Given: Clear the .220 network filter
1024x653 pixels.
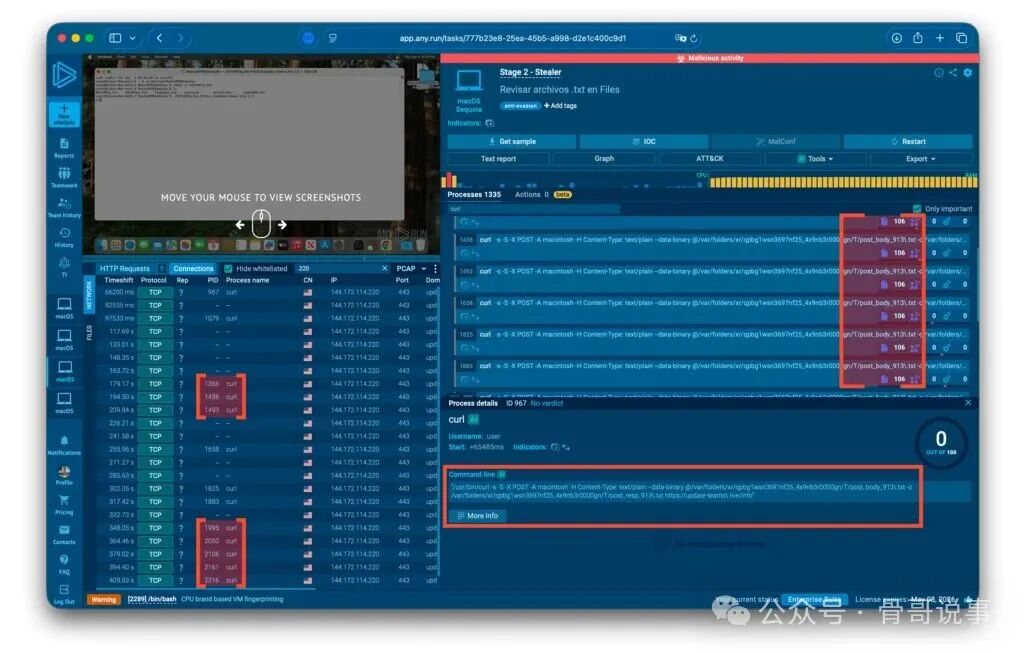Looking at the screenshot, I should [385, 268].
